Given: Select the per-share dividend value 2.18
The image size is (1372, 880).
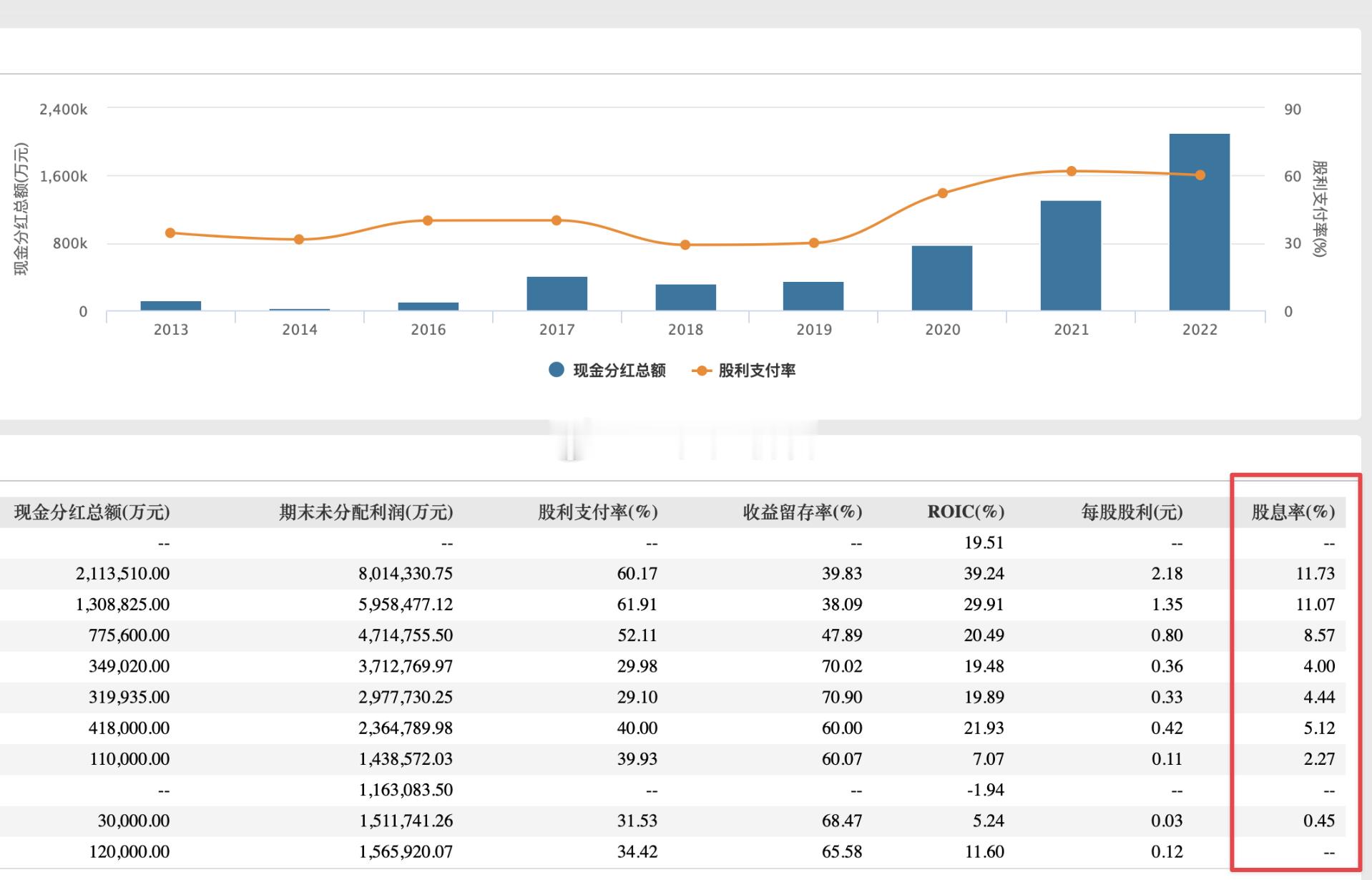Looking at the screenshot, I should point(1167,574).
